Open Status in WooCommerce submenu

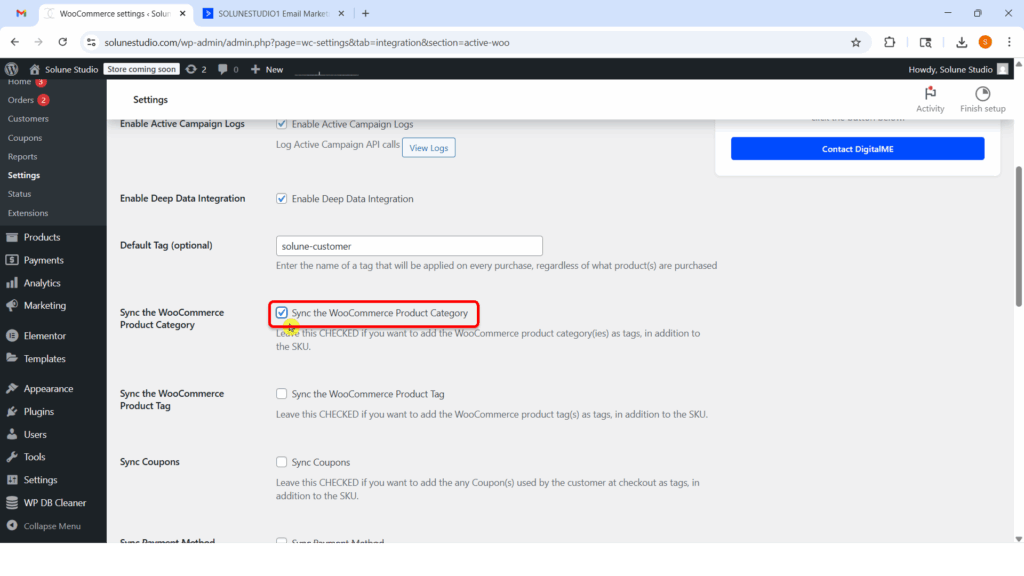point(20,194)
